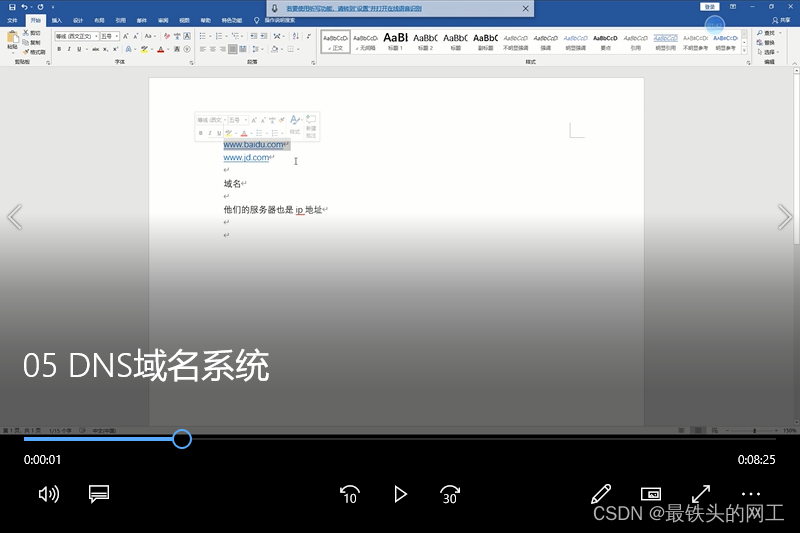The image size is (800, 533).
Task: Click the Increase Indent icon
Action: click(x=264, y=36)
